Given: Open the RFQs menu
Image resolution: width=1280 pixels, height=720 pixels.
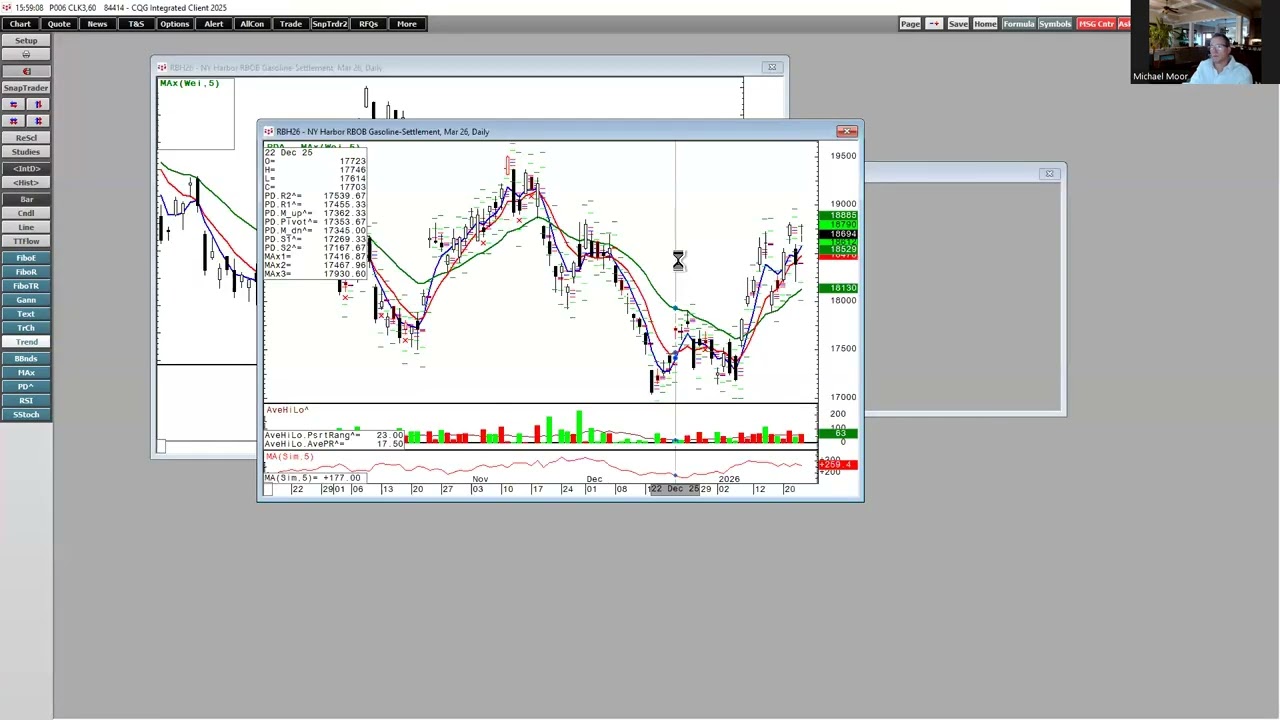Looking at the screenshot, I should (368, 24).
